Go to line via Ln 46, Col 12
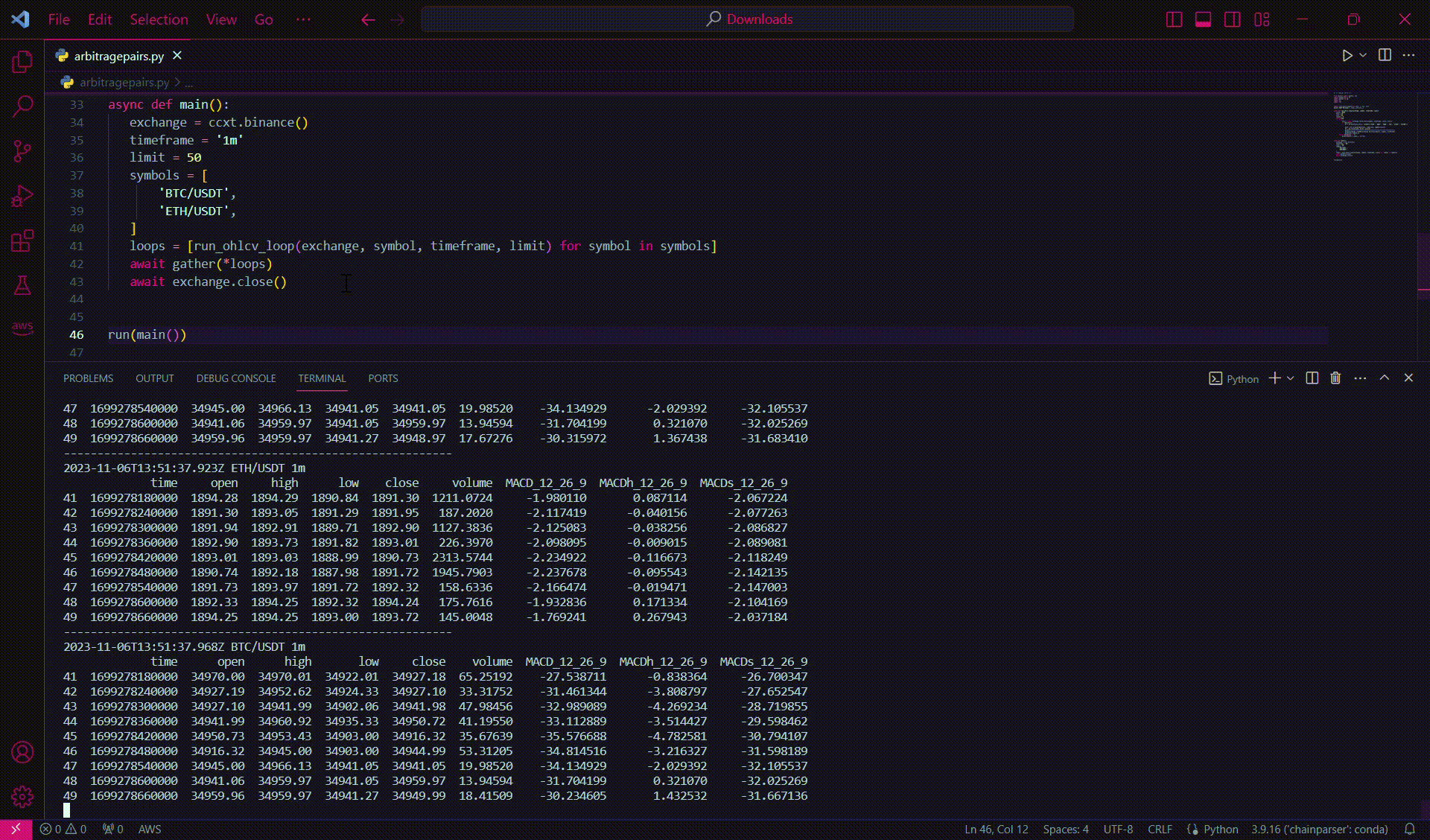Viewport: 1430px width, 840px height. tap(996, 829)
